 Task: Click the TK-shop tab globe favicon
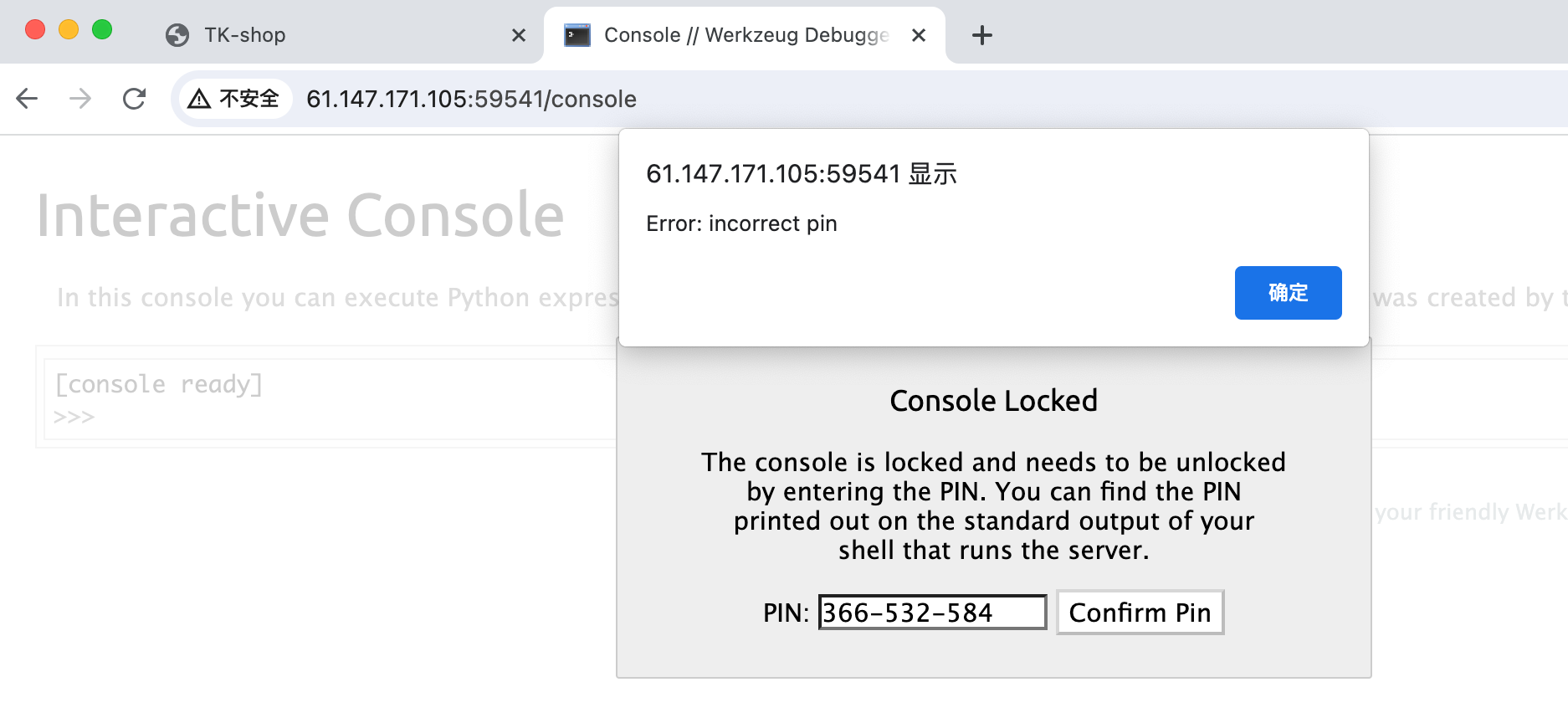(177, 35)
